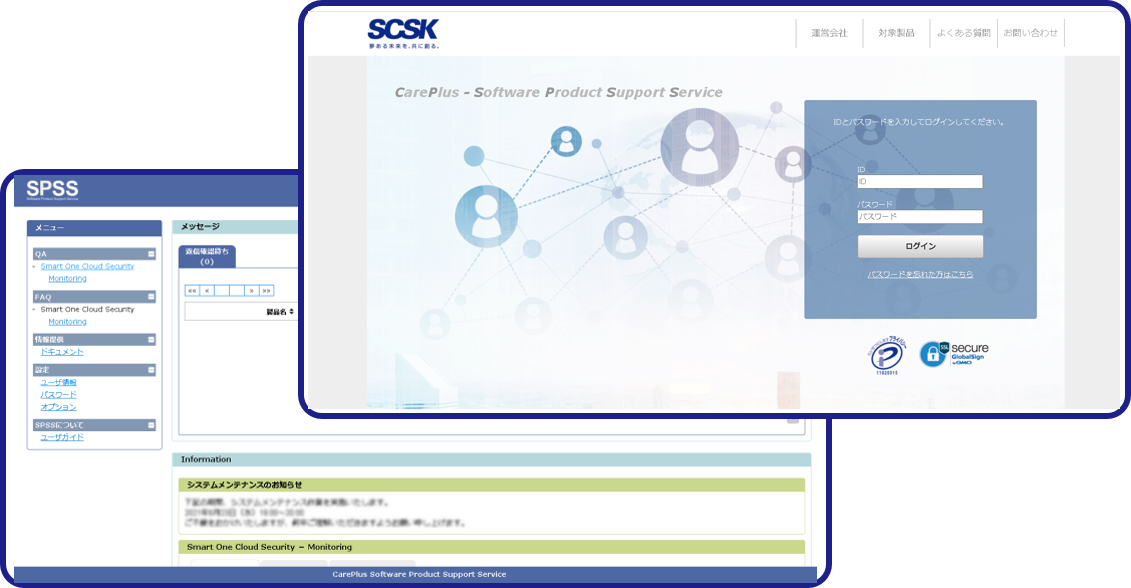Click the ID input field
This screenshot has height=588, width=1131.
920,182
